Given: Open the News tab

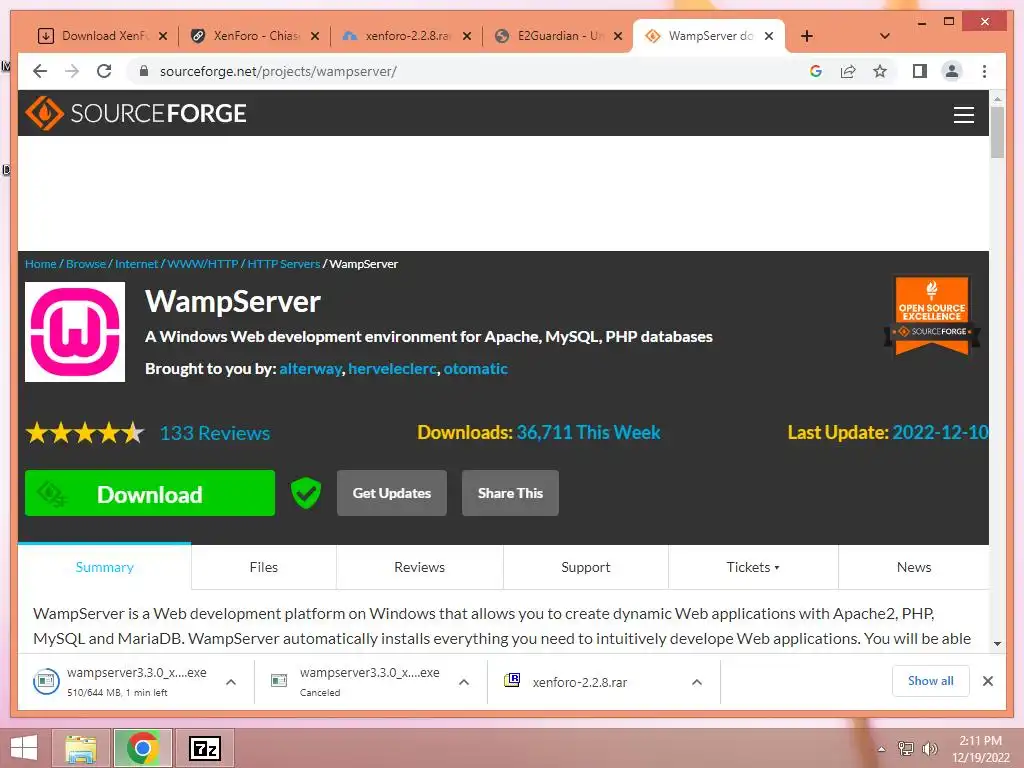Looking at the screenshot, I should 914,567.
